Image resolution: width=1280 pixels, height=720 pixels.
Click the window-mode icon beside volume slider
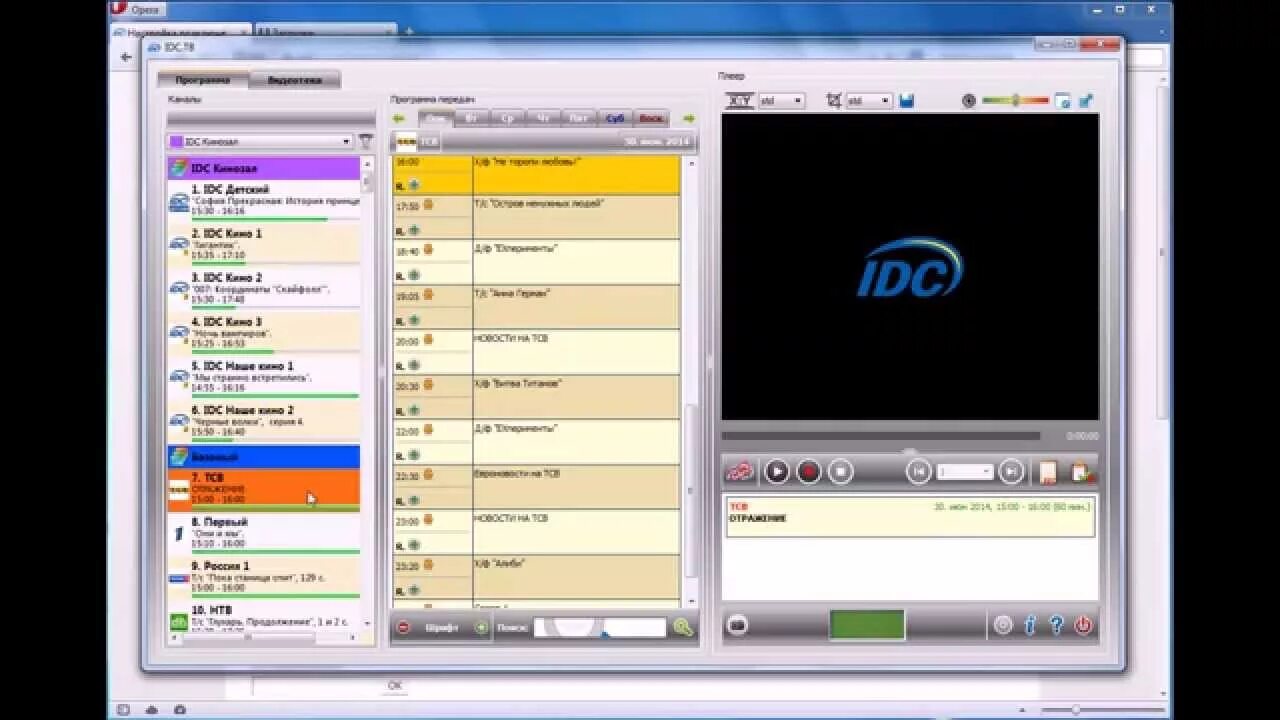coord(1063,101)
